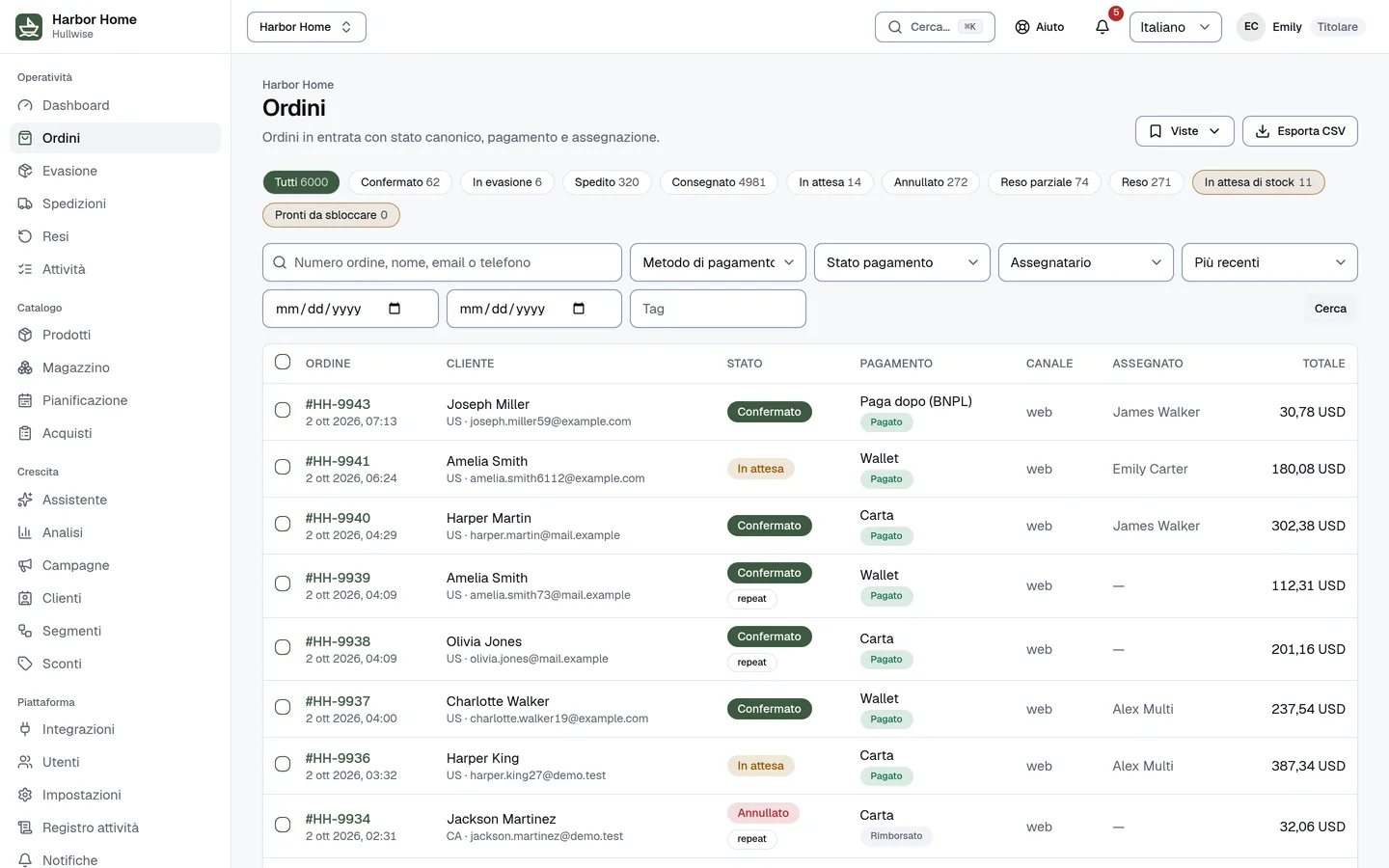Select the In attesa di stock tab

coord(1258,182)
